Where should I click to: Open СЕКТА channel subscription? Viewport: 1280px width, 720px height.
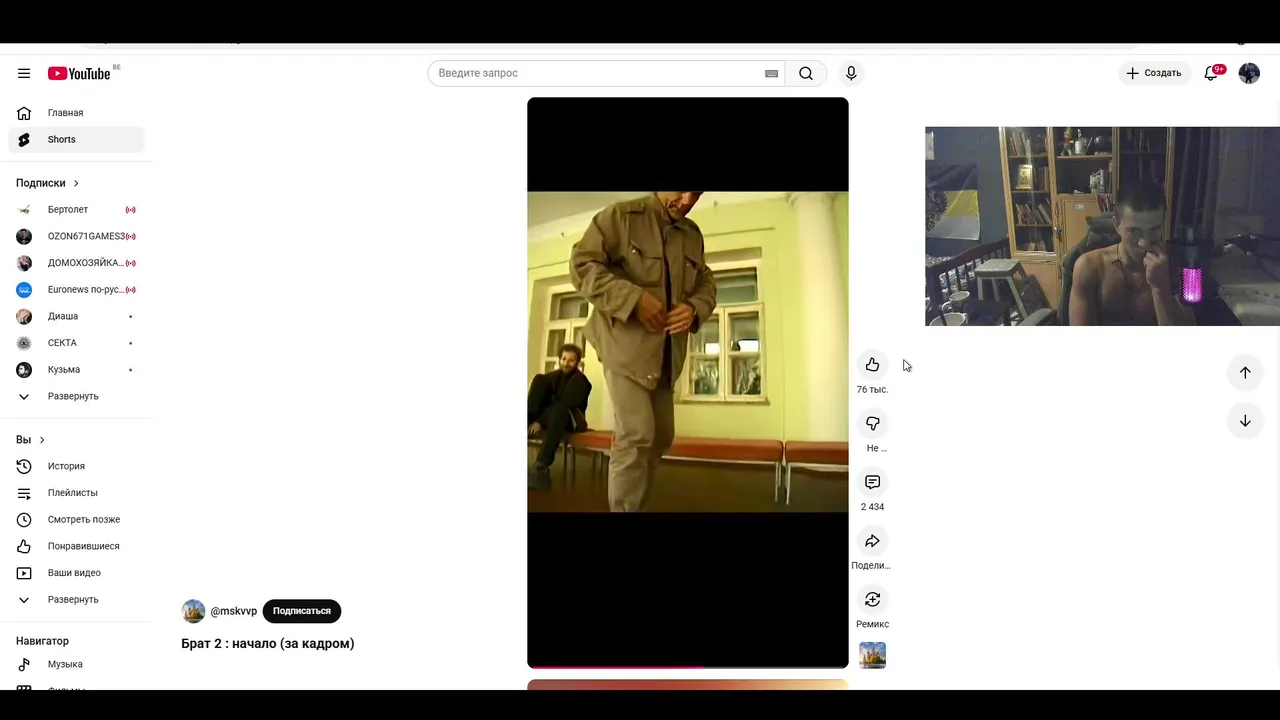[x=76, y=343]
